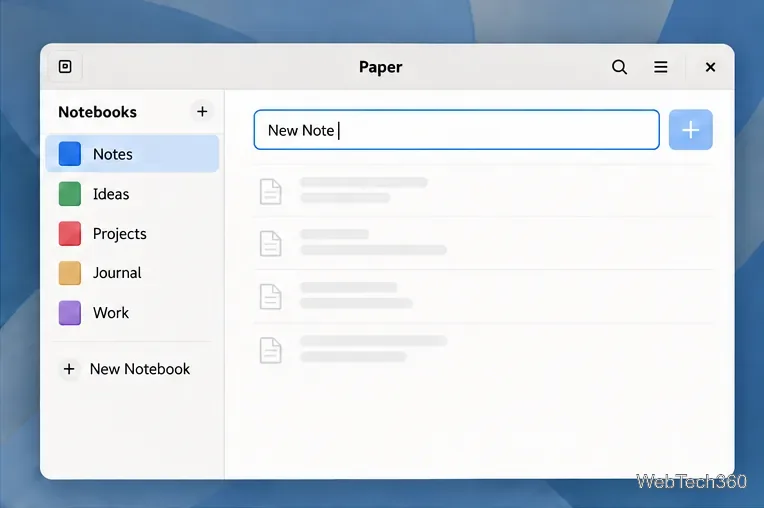This screenshot has height=508, width=764.
Task: Select the Work notebook
Action: point(132,312)
